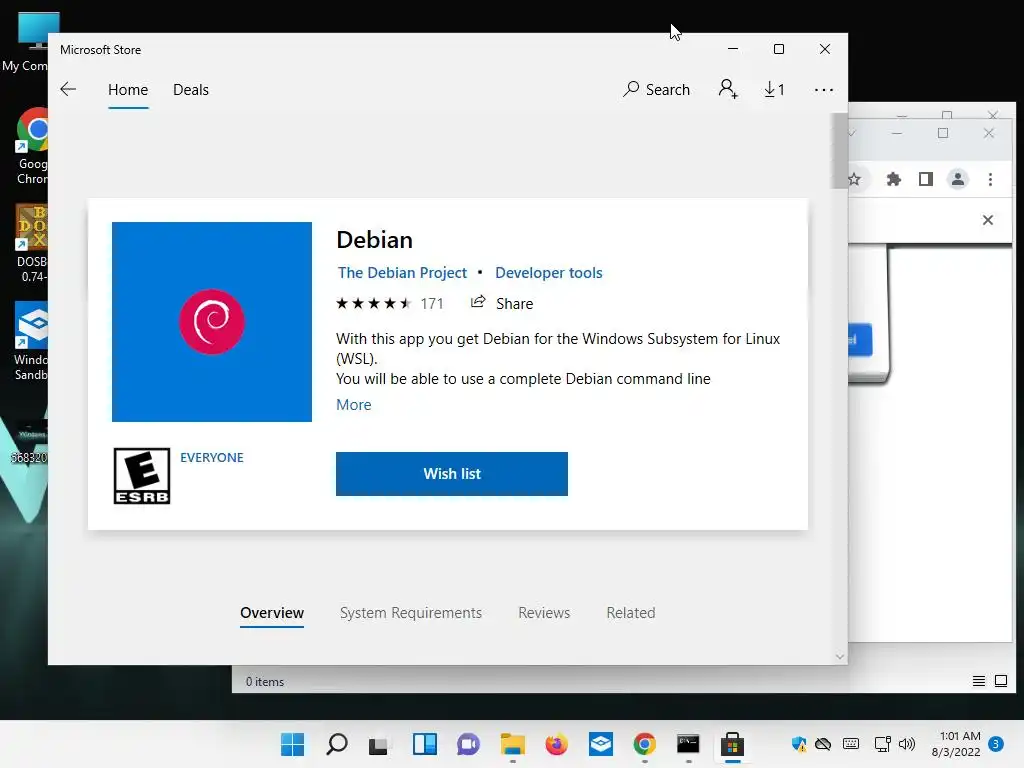Open Command Prompt on taskbar

point(688,744)
